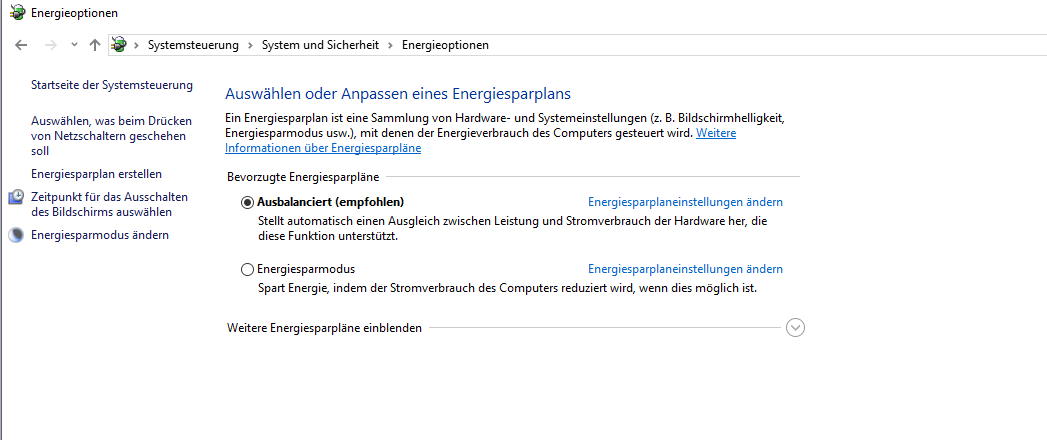Open dropdown chevron after Systemsteuerung breadcrumb
This screenshot has width=1047, height=440.
point(251,45)
